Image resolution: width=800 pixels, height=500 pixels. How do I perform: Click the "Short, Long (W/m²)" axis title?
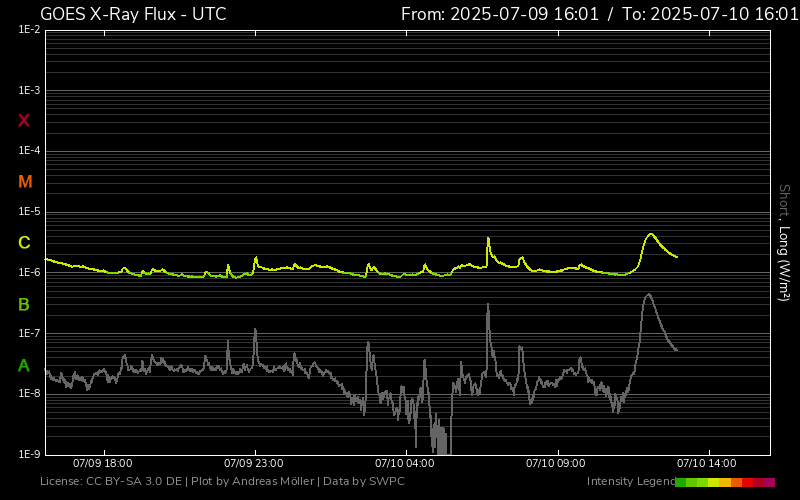(x=784, y=243)
